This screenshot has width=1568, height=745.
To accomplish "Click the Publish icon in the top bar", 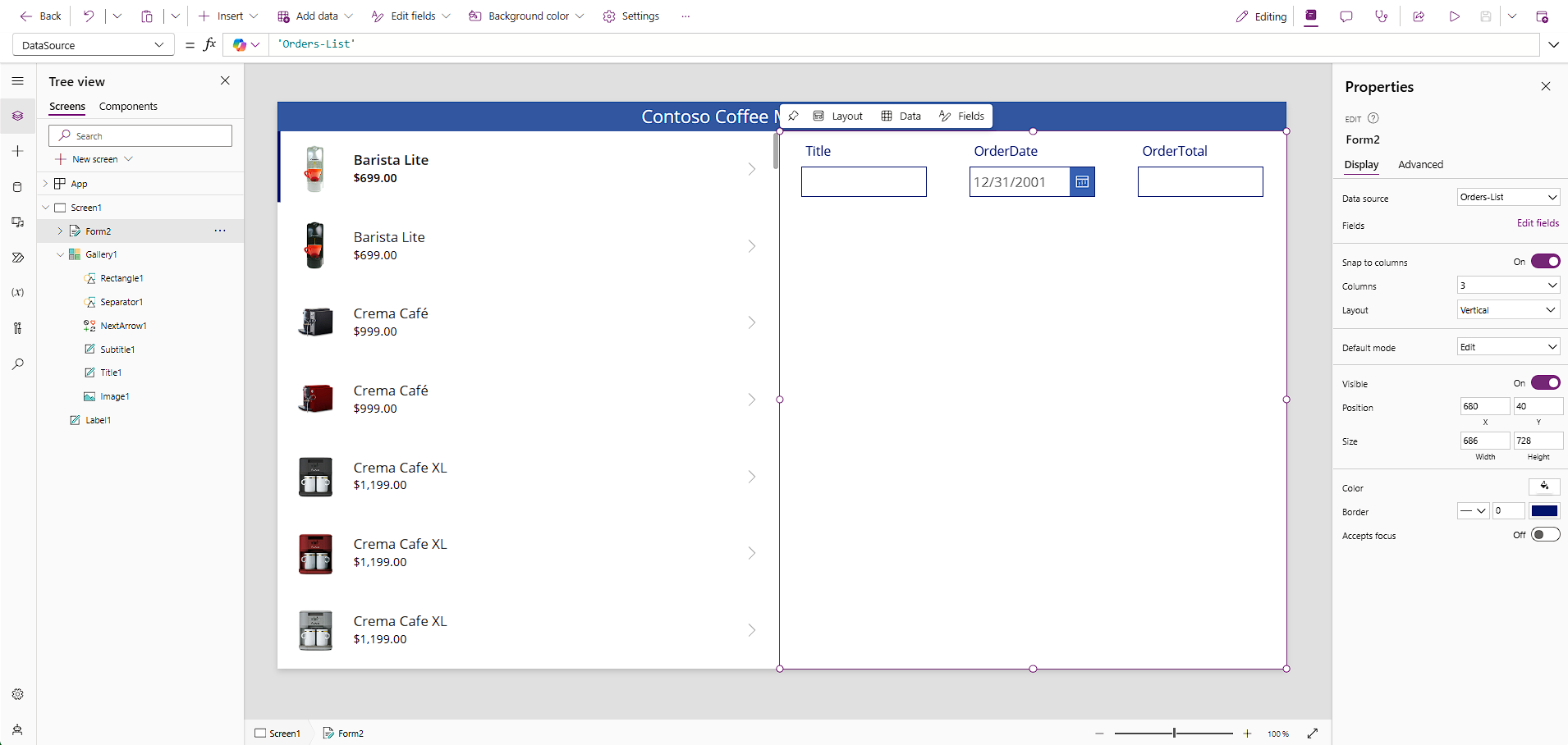I will click(1542, 16).
